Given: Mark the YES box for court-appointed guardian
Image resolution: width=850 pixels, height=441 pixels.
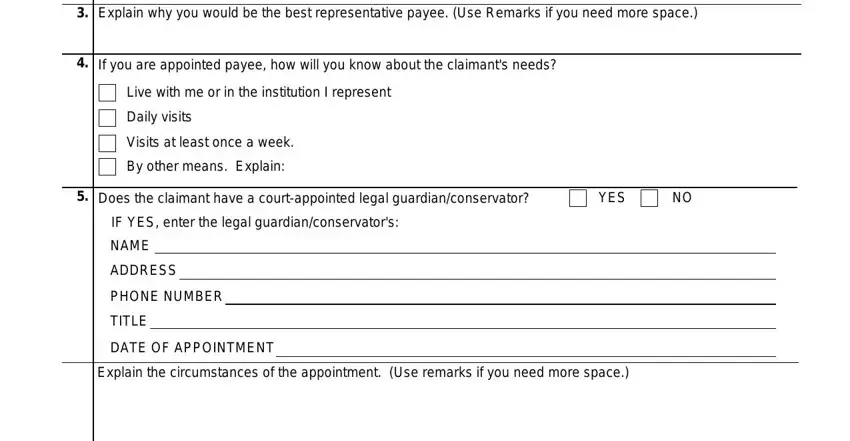Looking at the screenshot, I should coord(578,198).
